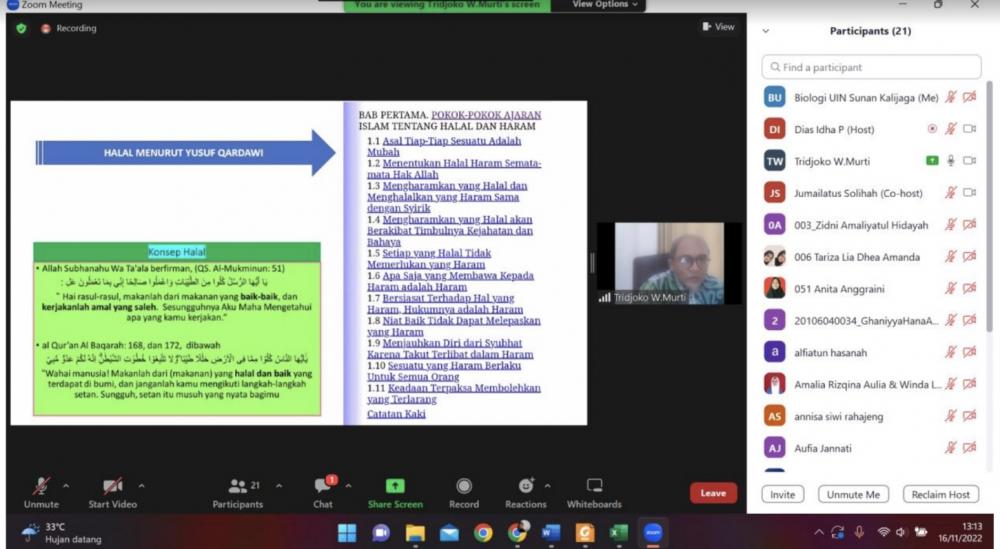Start recording with the Record icon
1000x549 pixels.
(x=464, y=487)
